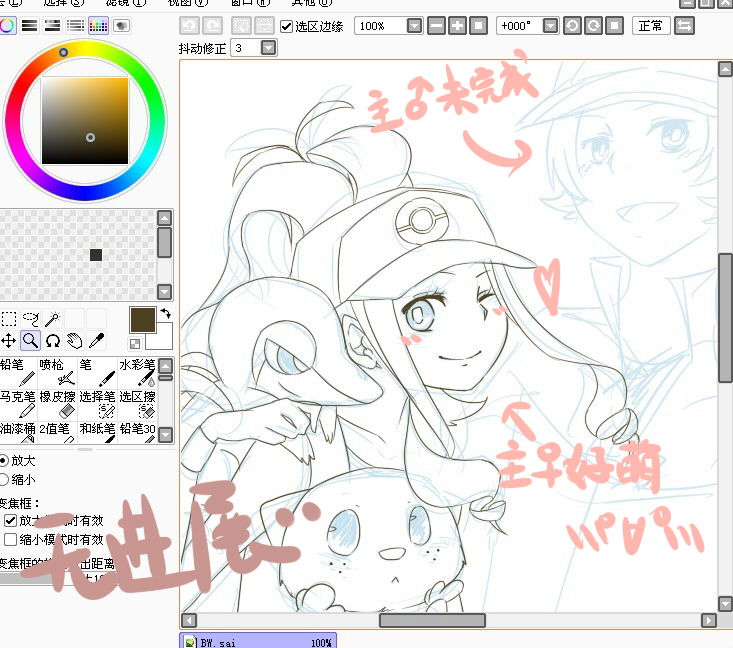Toggle the 放大模式时有效 checkbox

[x=10, y=520]
